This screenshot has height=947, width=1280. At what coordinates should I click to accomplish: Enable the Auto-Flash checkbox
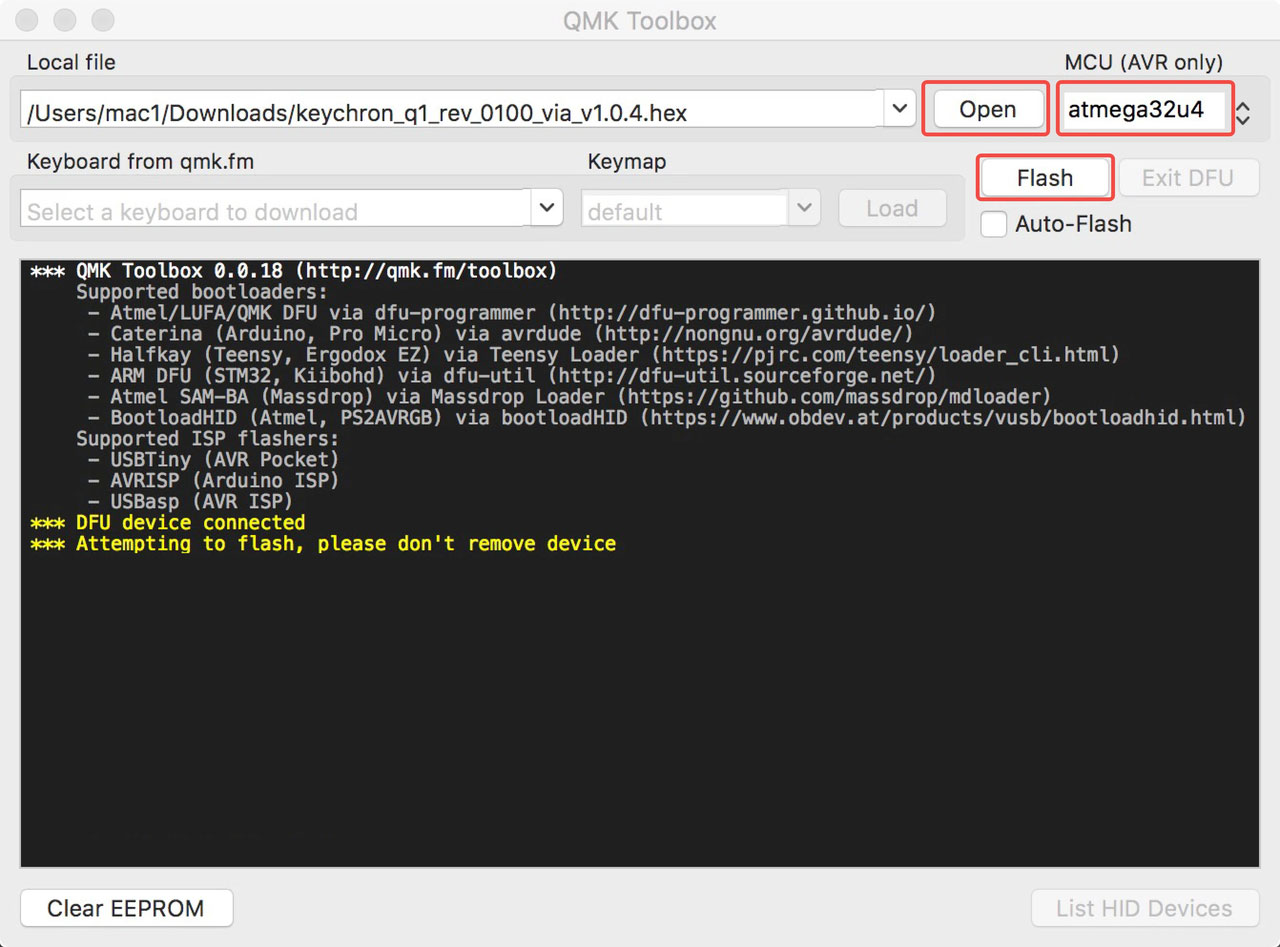pos(993,225)
